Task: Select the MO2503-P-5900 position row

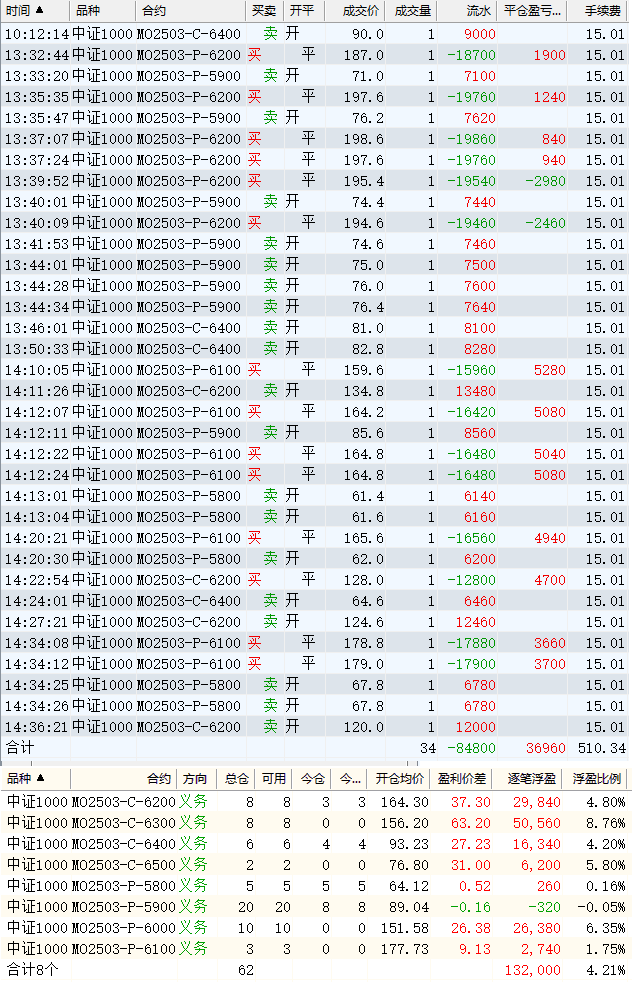Action: [x=315, y=907]
